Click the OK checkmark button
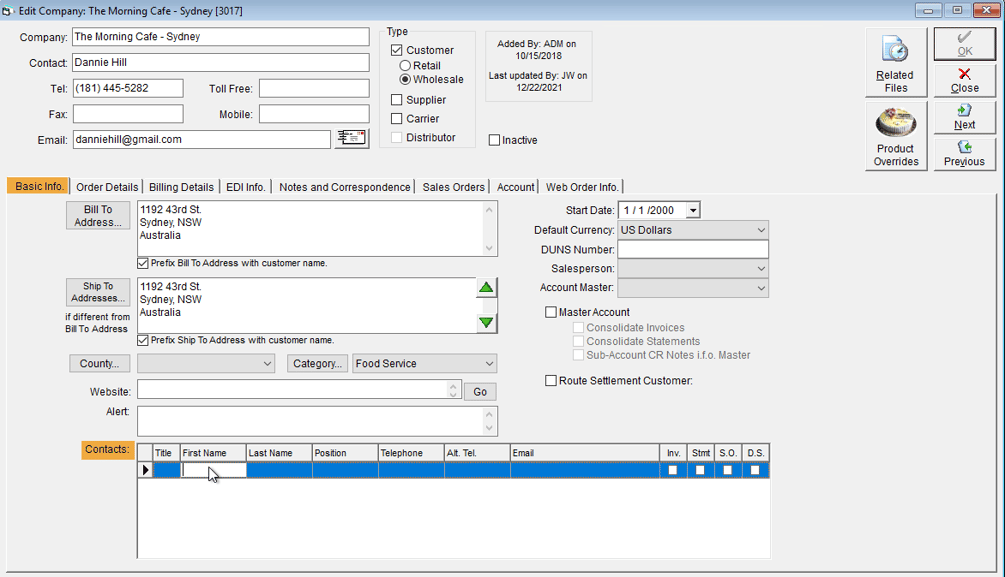Image resolution: width=1005 pixels, height=577 pixels. 964,44
